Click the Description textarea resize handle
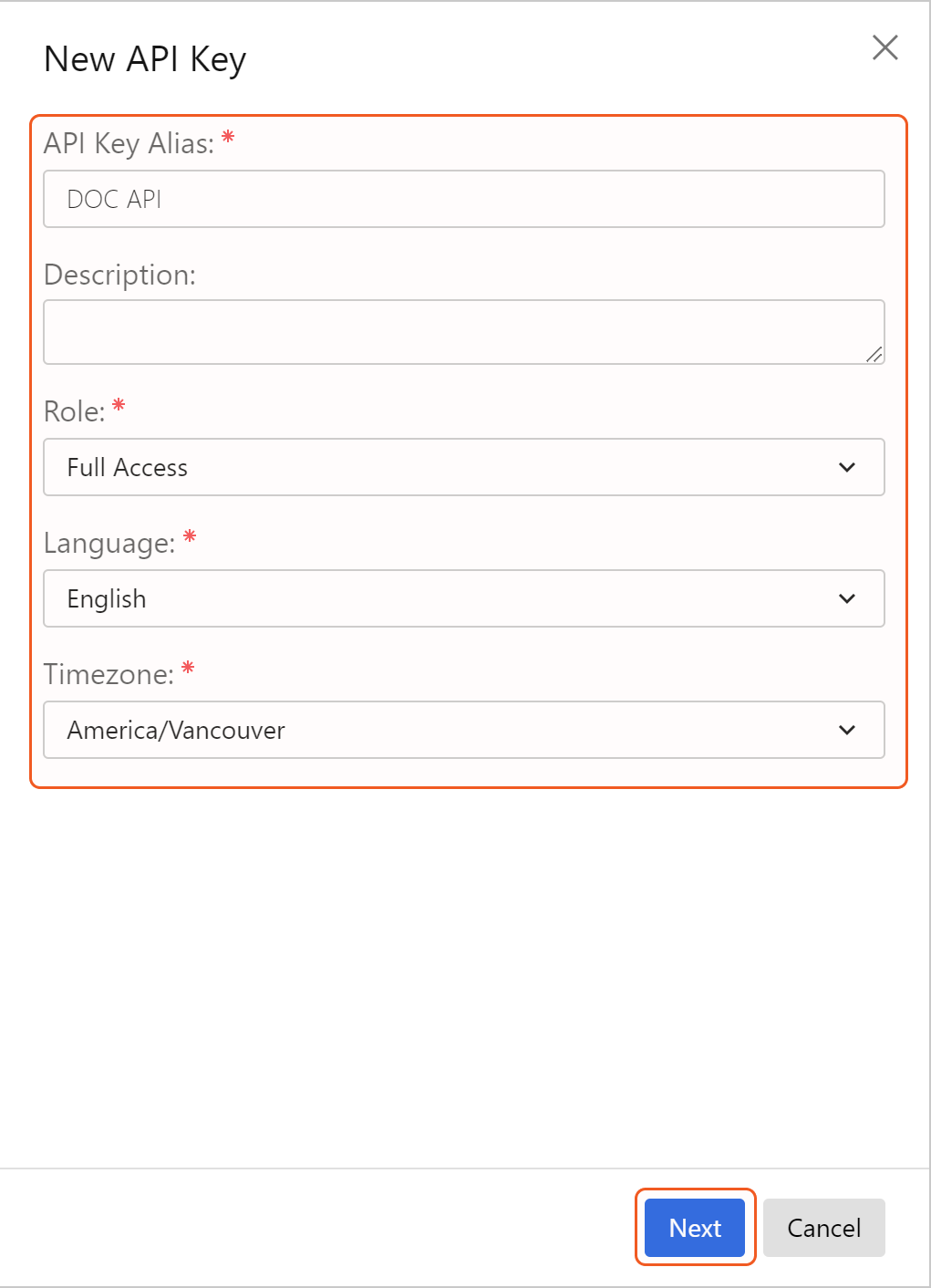Screen dimensions: 931x1288 pos(874,355)
